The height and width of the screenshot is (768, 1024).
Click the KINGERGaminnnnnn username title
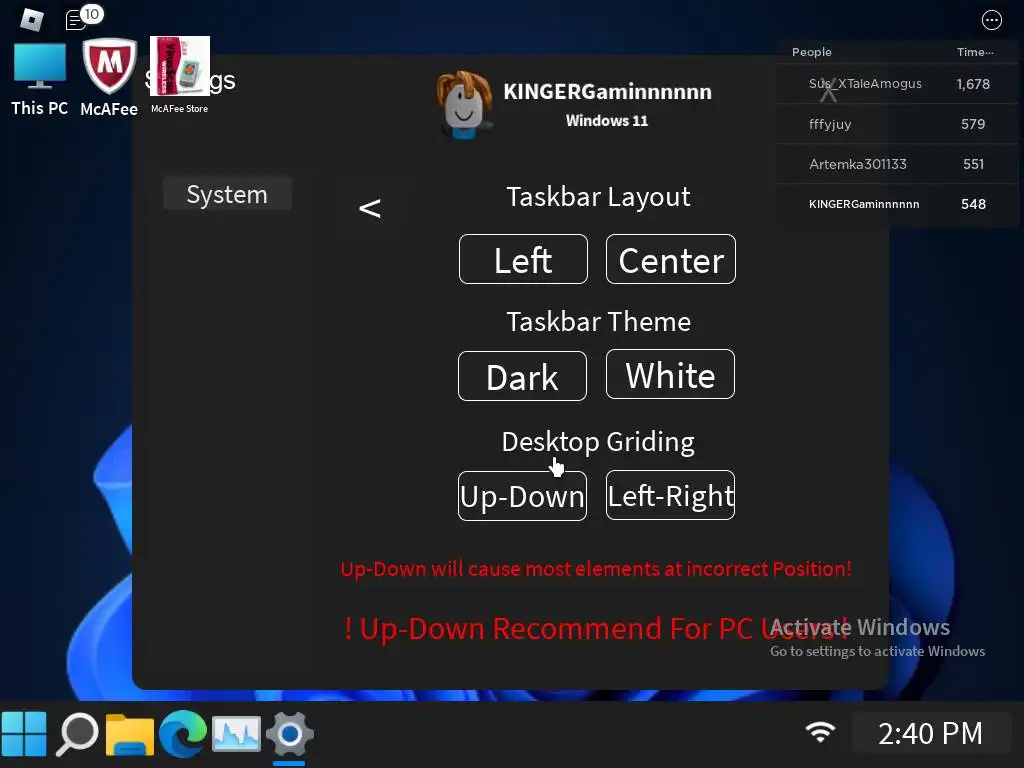tap(607, 91)
